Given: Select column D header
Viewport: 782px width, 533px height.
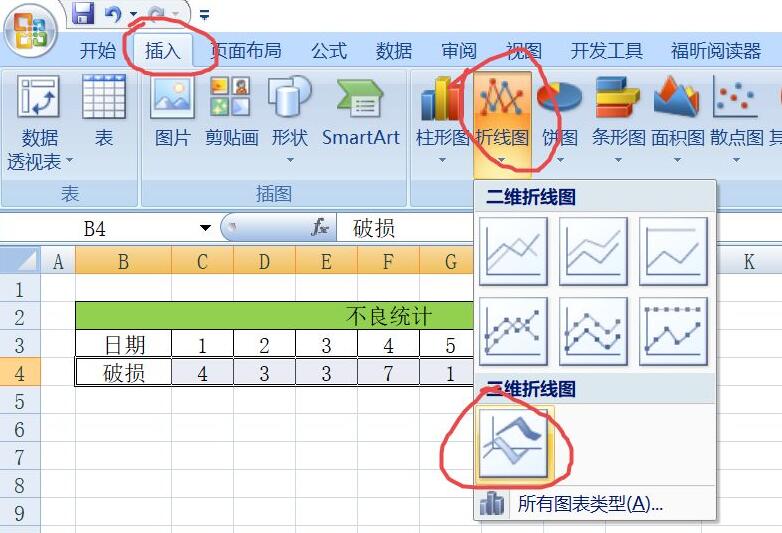Looking at the screenshot, I should (x=264, y=261).
